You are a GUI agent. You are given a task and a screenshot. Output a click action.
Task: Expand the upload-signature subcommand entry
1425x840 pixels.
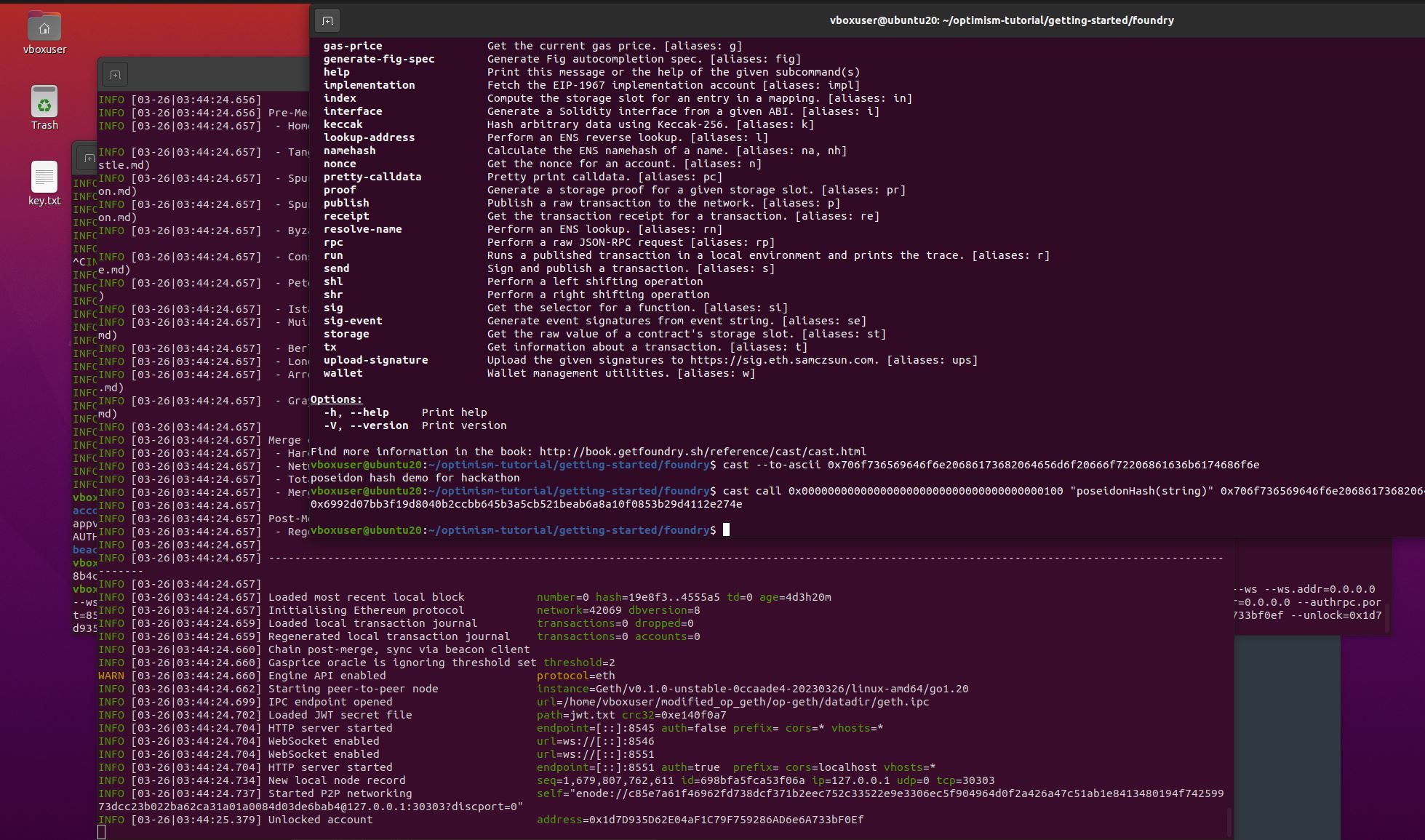(x=375, y=359)
